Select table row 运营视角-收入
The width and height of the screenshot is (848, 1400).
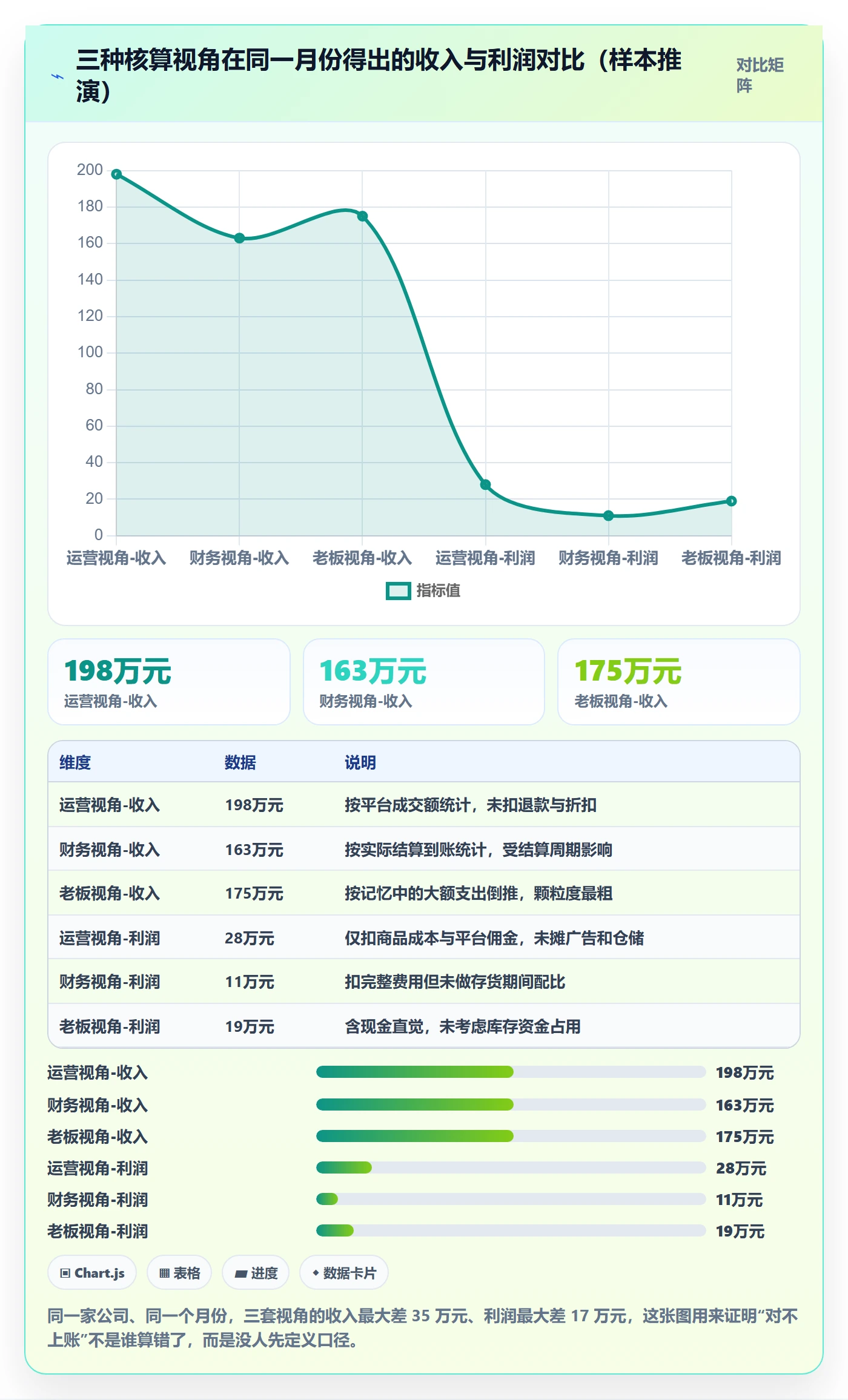[x=424, y=805]
